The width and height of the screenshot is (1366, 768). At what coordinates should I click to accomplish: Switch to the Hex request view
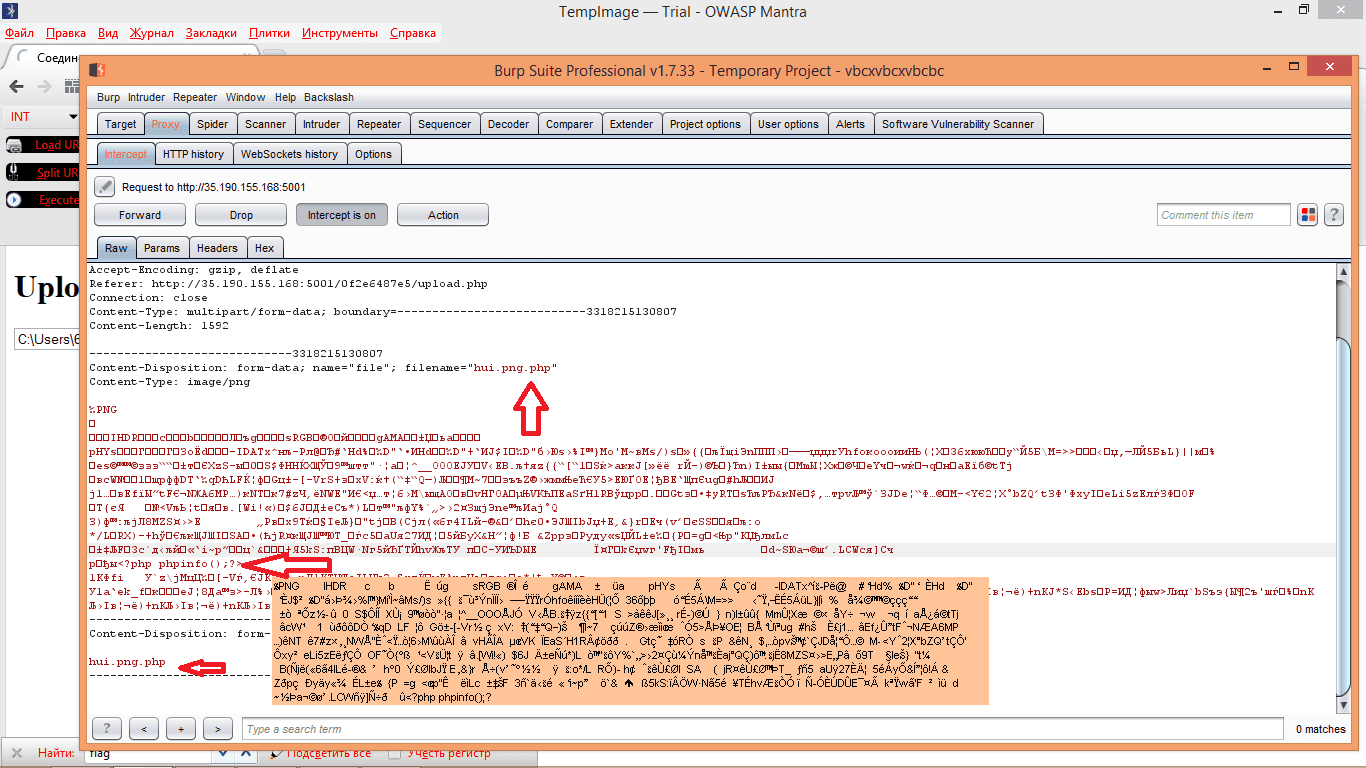click(264, 248)
